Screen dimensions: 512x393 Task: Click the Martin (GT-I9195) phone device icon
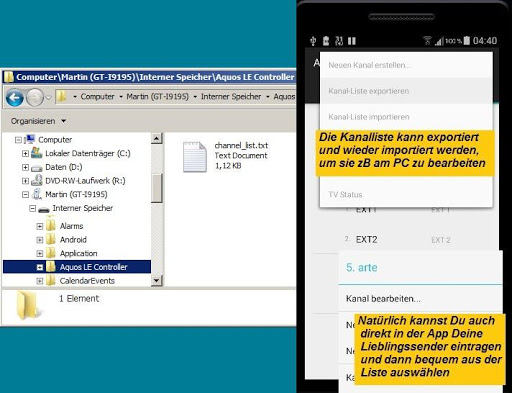[36, 194]
